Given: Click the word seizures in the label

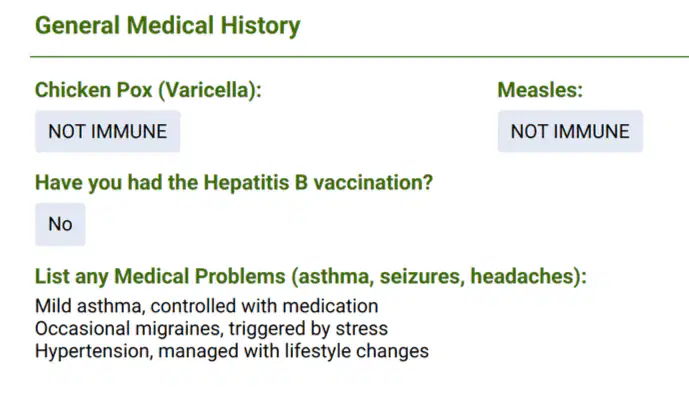Looking at the screenshot, I should click(421, 276).
